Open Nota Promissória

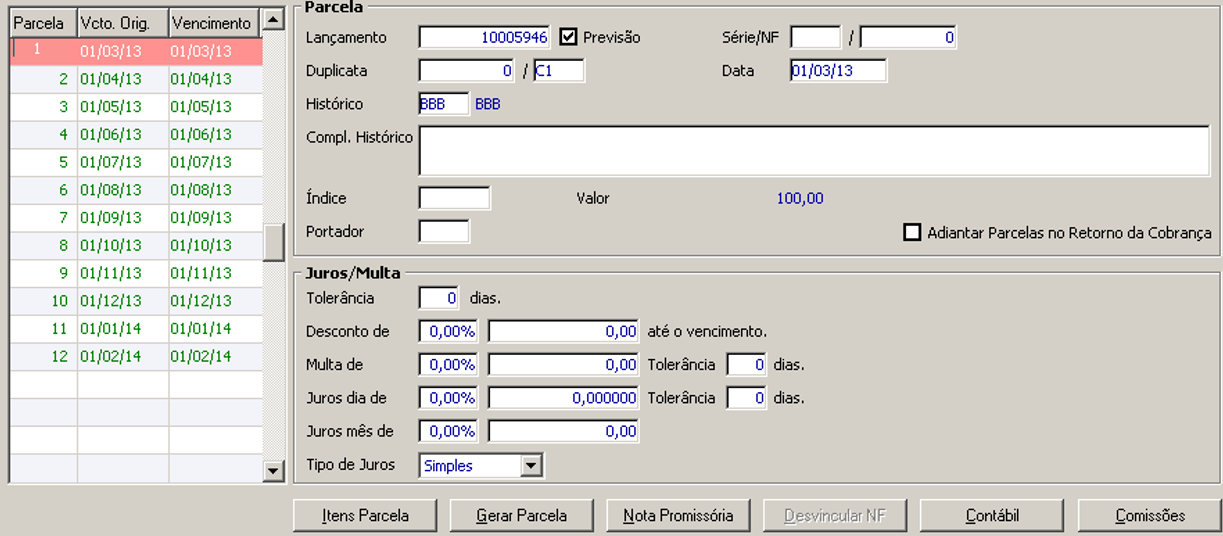[678, 516]
